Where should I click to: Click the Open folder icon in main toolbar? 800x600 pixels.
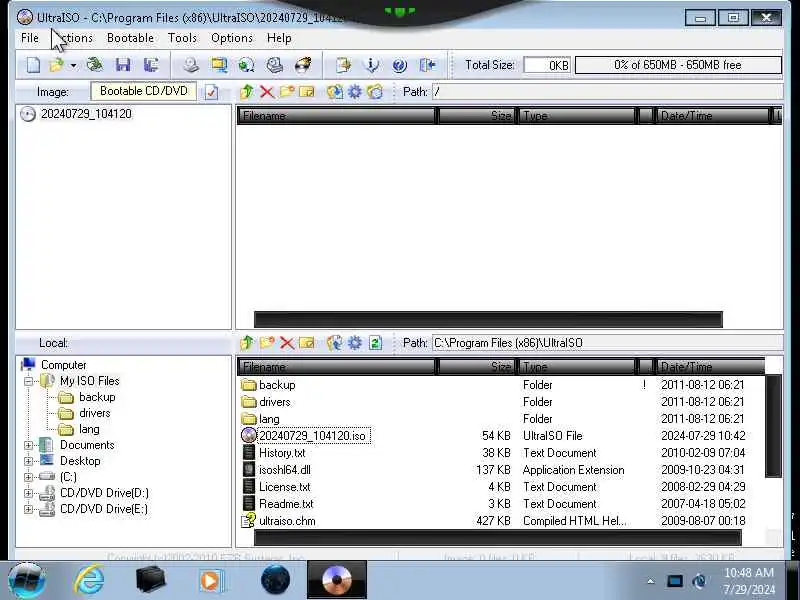[57, 65]
